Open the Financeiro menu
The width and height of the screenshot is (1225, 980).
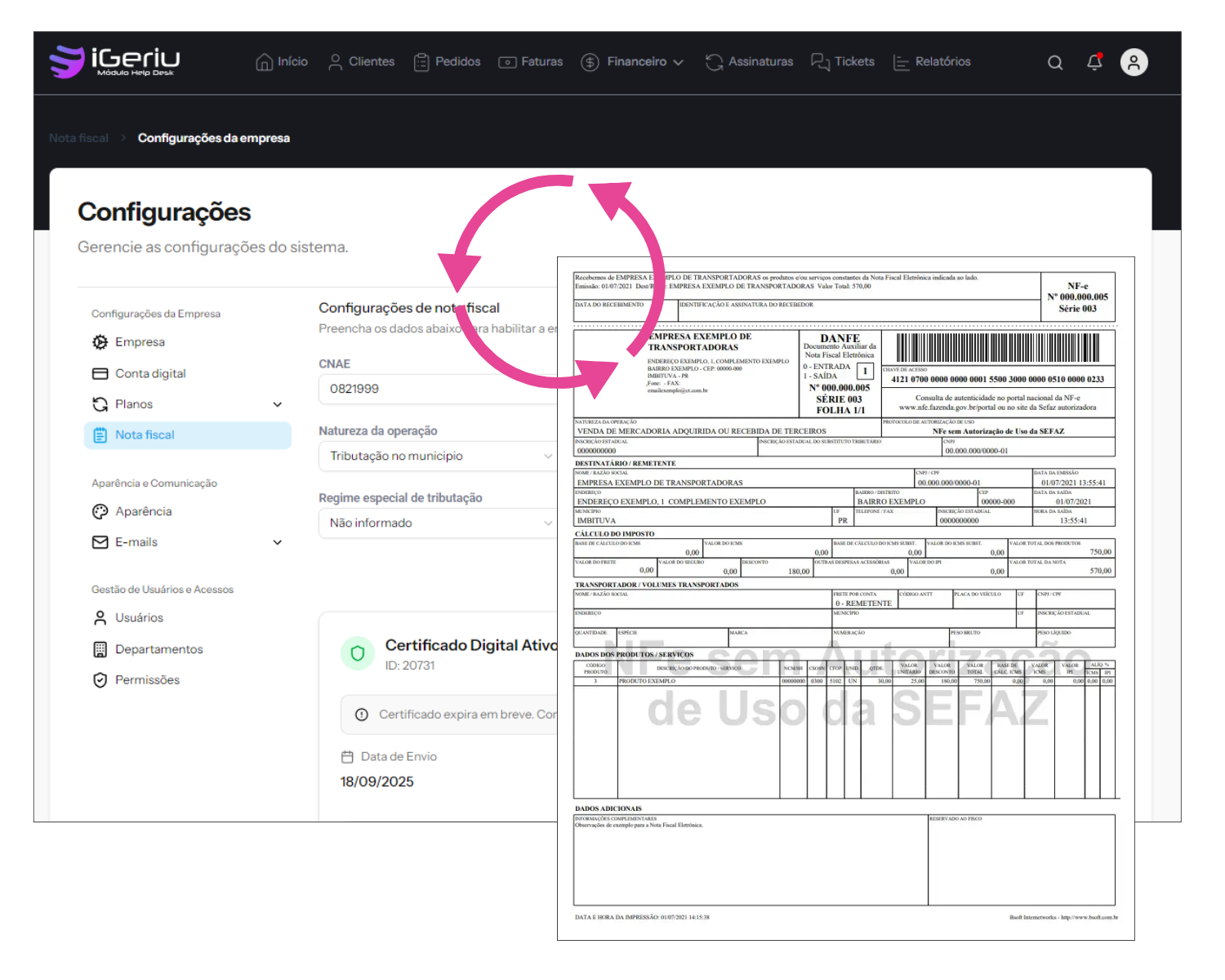click(632, 62)
